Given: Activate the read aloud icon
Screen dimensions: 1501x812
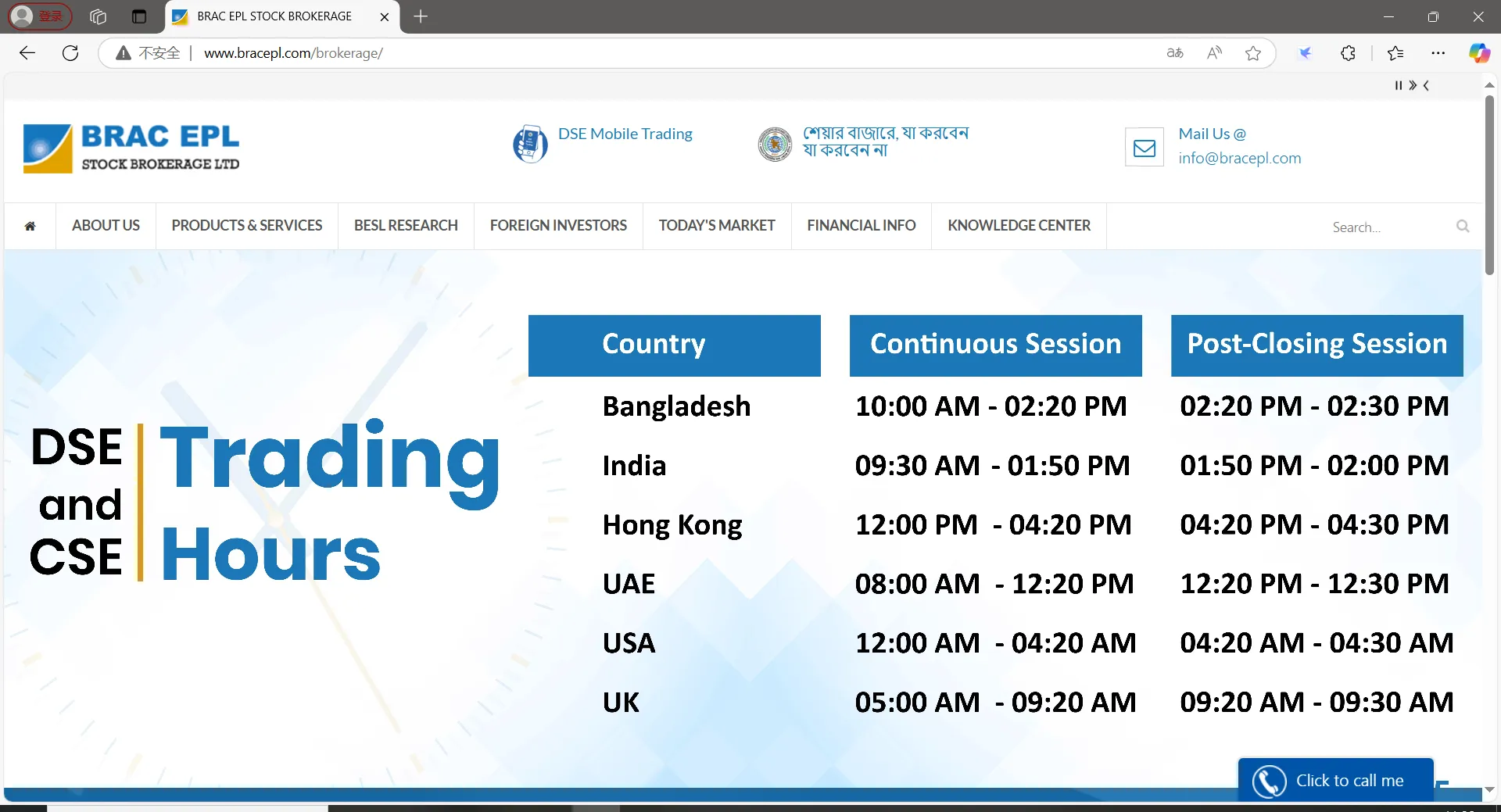Looking at the screenshot, I should (x=1214, y=53).
